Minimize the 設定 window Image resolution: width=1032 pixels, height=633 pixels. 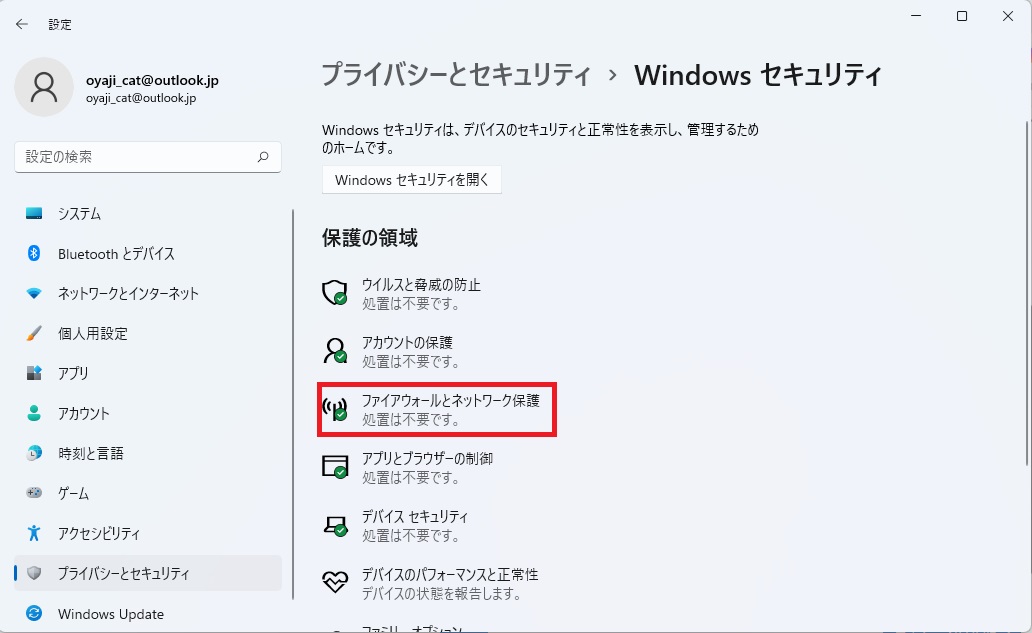coord(916,16)
